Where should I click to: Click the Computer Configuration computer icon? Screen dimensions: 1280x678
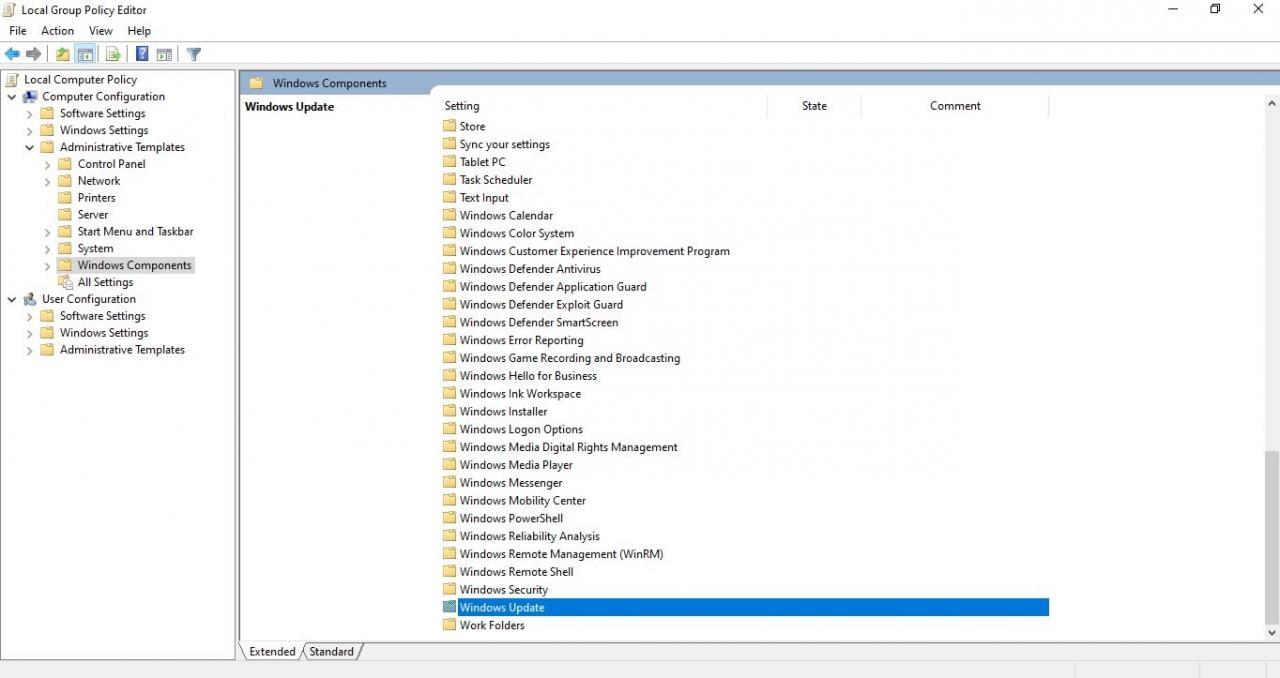(x=30, y=96)
